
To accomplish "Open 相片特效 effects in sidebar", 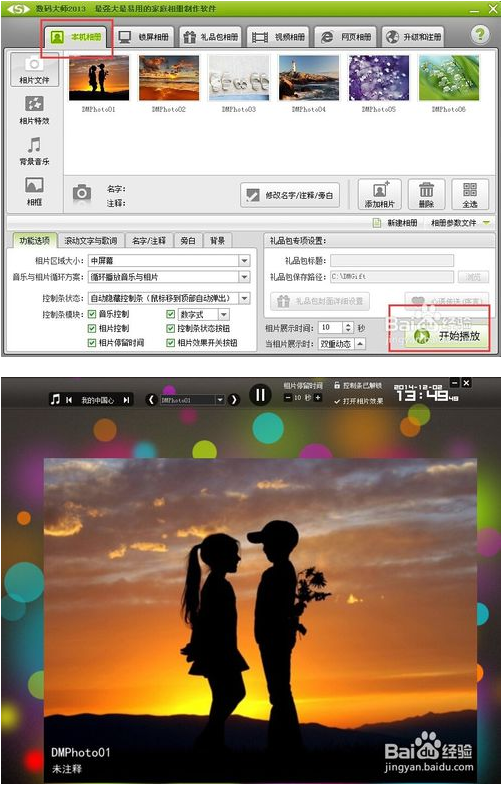I will point(34,110).
